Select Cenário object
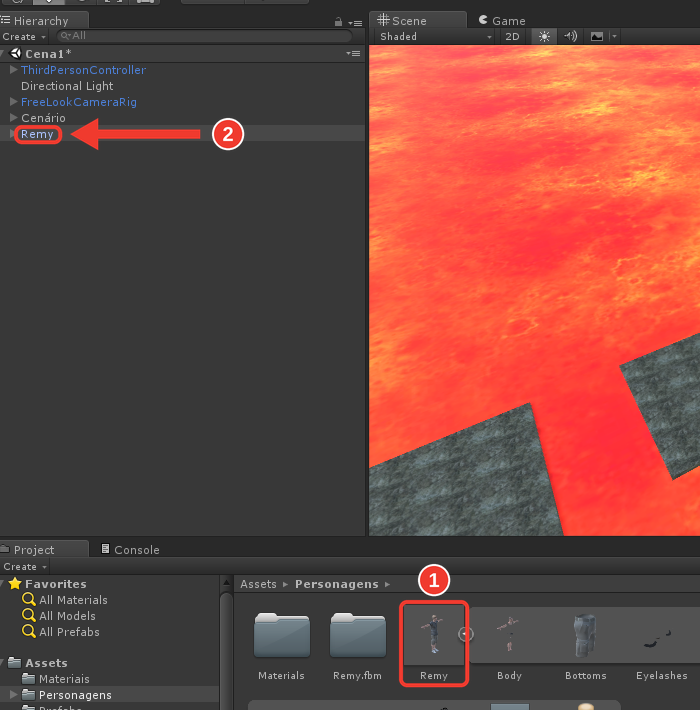 (x=43, y=118)
